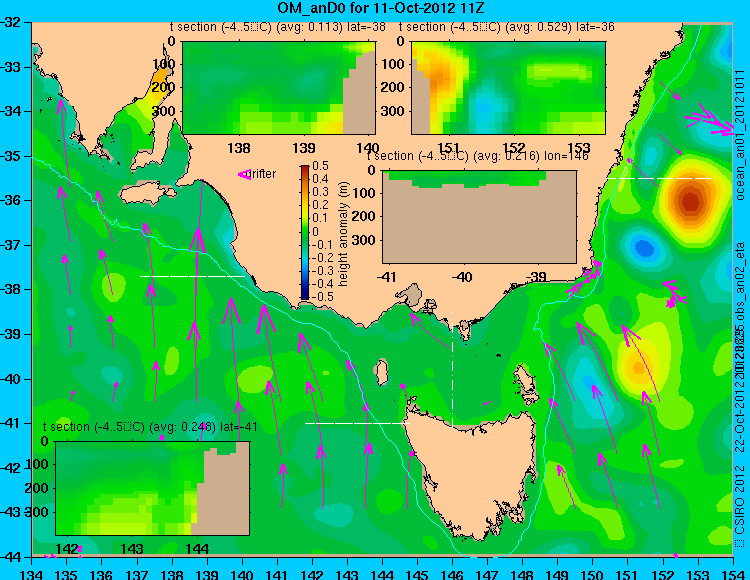Click the '151' axis label of lat=-36 inset
Image resolution: width=750 pixels, height=580 pixels.
(449, 147)
